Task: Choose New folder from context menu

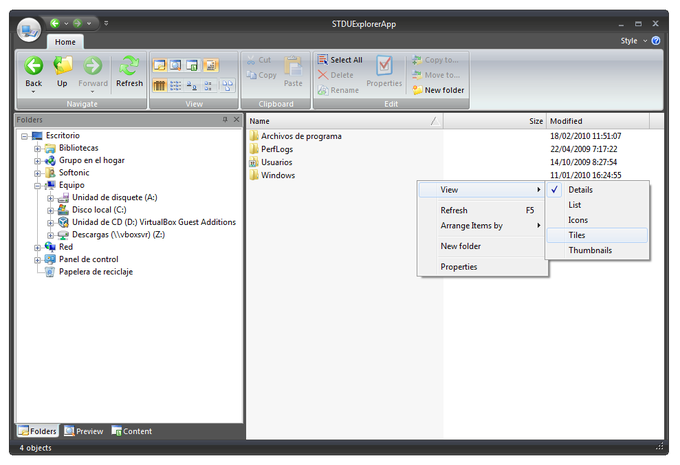Action: 481,246
